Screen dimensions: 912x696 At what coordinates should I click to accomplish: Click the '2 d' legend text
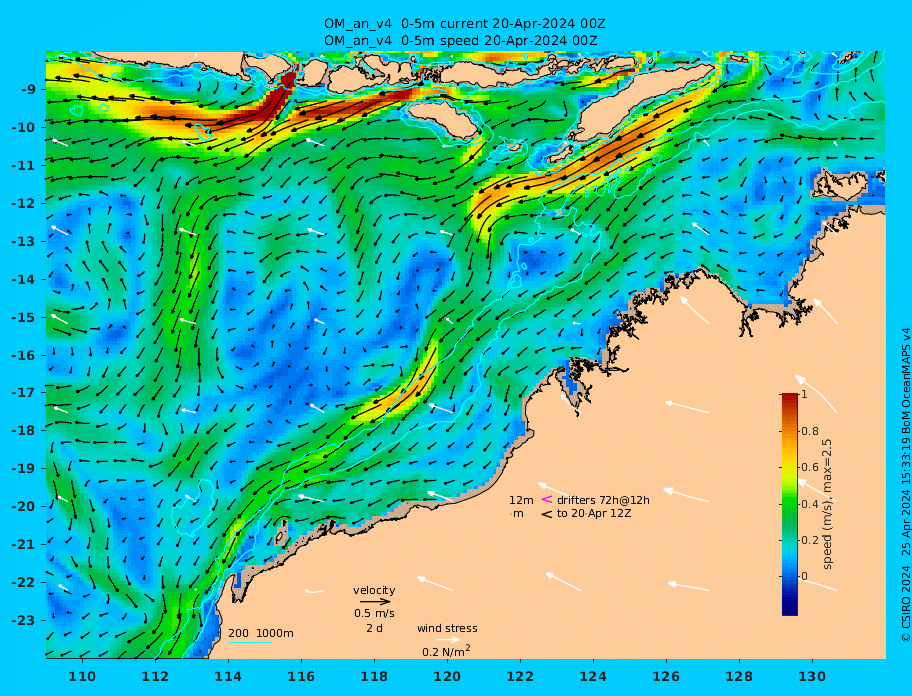pos(374,628)
